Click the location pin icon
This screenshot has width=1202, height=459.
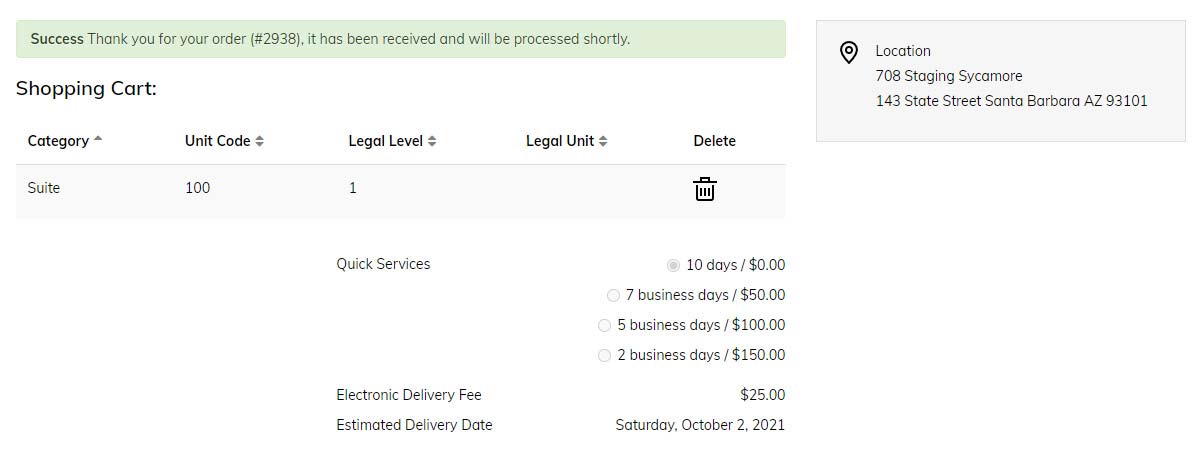849,52
